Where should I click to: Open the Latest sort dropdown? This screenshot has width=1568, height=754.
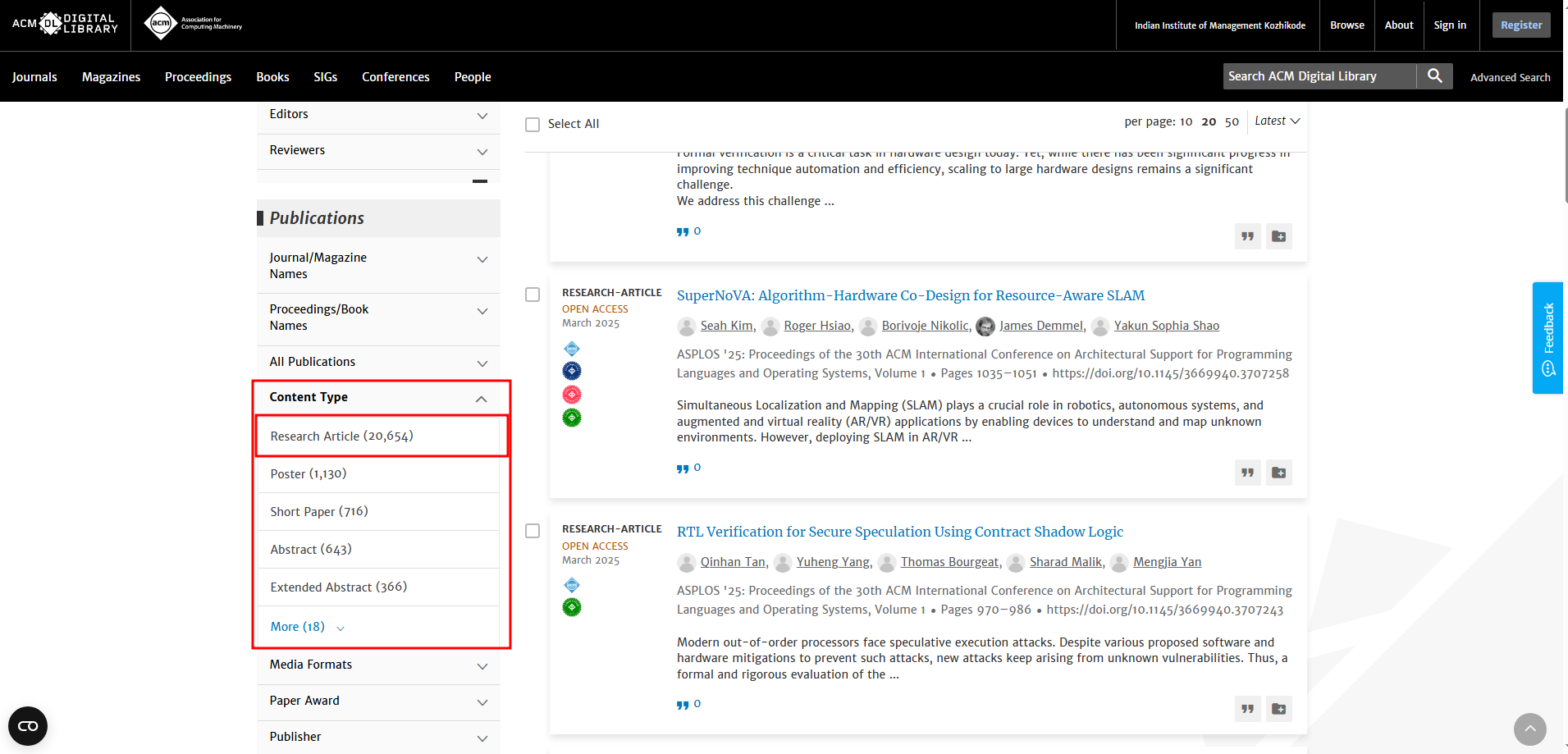(x=1277, y=121)
